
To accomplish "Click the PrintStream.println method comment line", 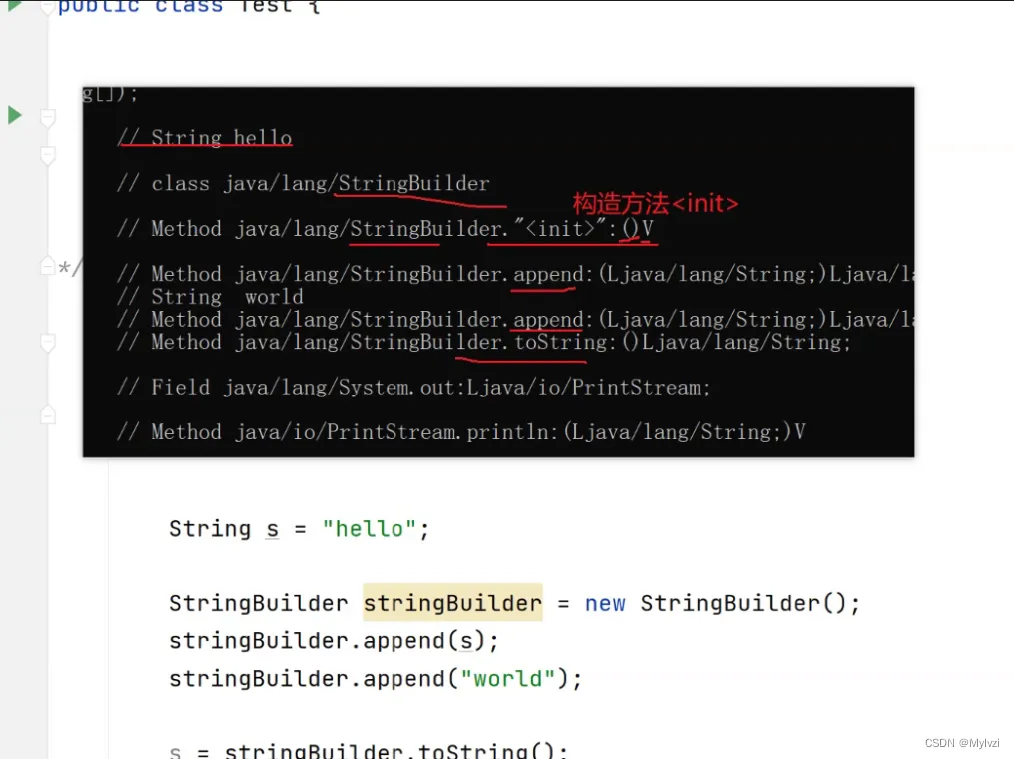I will click(x=461, y=432).
